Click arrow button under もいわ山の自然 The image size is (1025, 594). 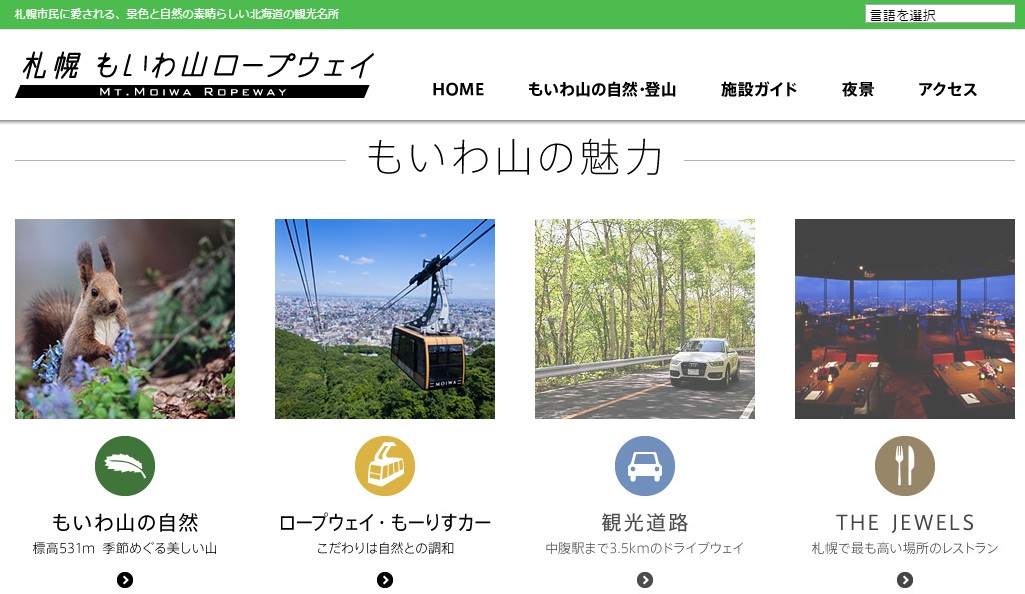point(125,580)
